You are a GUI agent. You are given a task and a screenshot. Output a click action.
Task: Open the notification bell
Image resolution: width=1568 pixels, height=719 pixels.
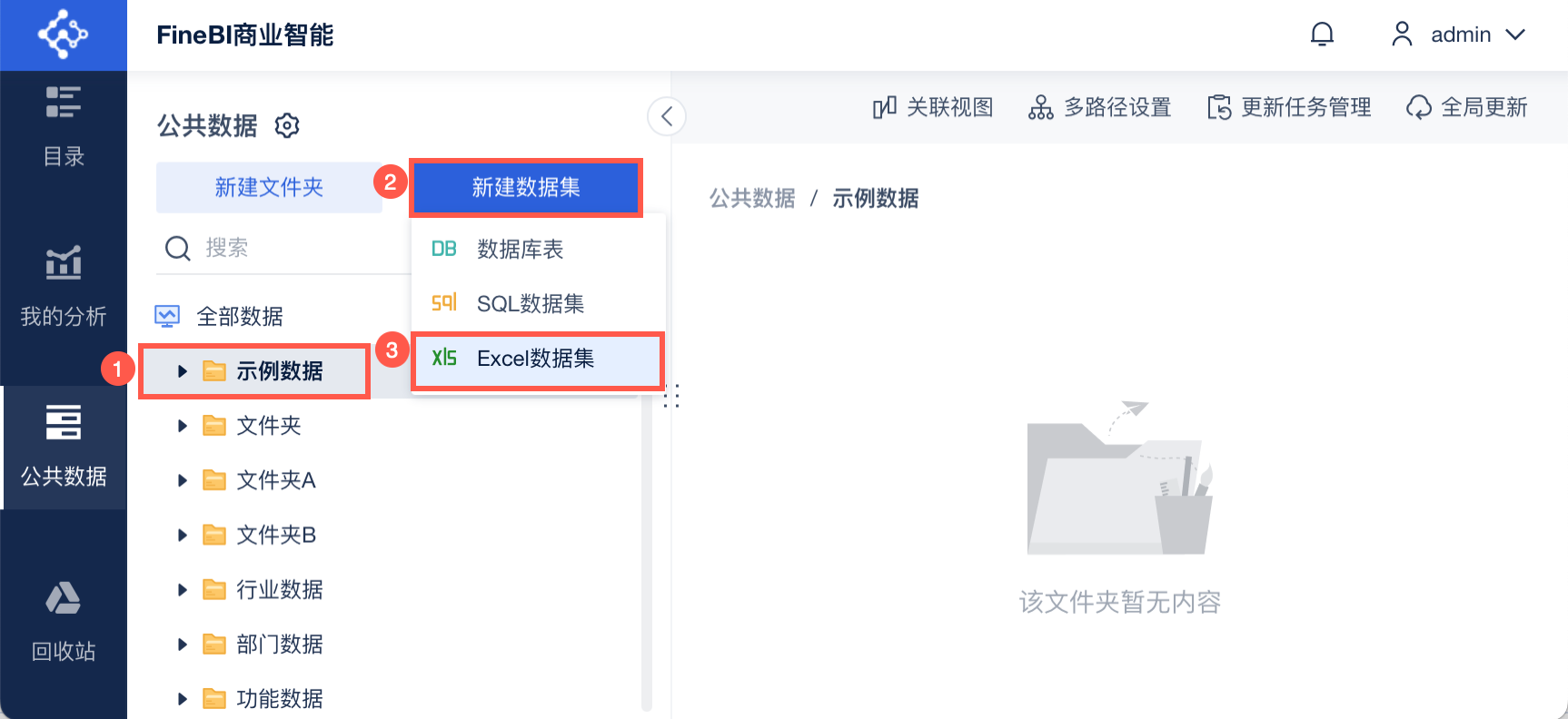1322,34
